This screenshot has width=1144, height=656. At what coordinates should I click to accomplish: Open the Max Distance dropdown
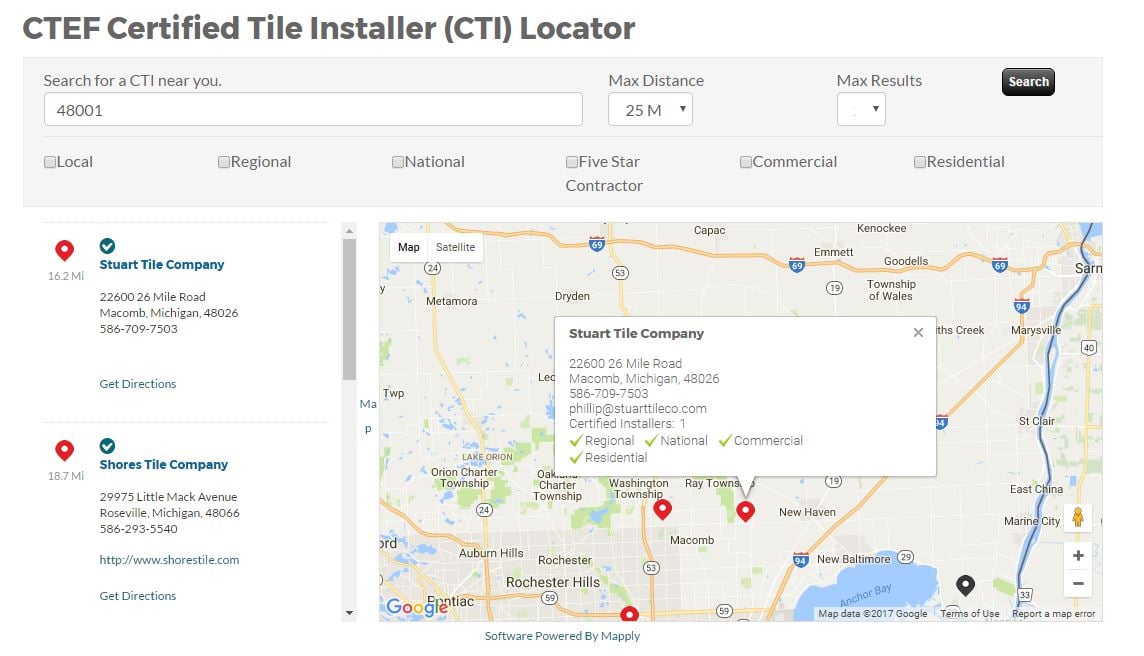650,110
